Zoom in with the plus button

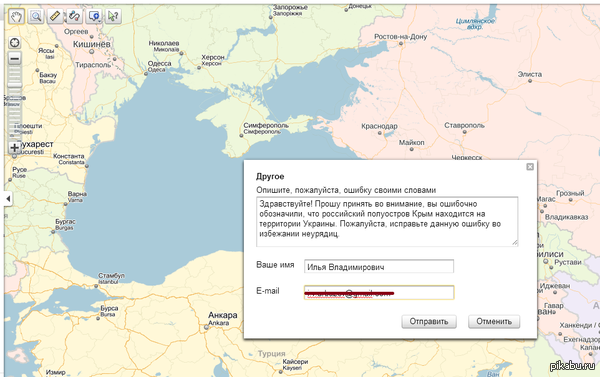(x=15, y=147)
